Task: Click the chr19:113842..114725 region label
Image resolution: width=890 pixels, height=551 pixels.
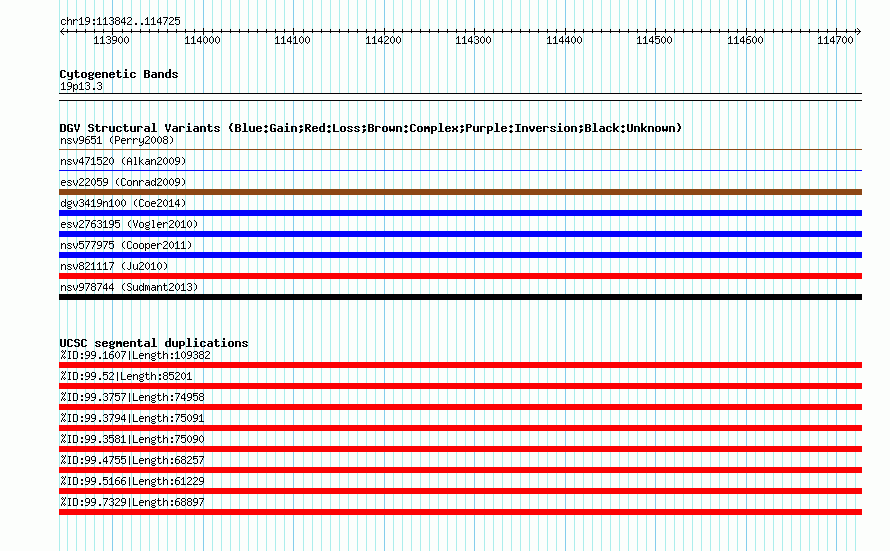Action: (x=120, y=21)
